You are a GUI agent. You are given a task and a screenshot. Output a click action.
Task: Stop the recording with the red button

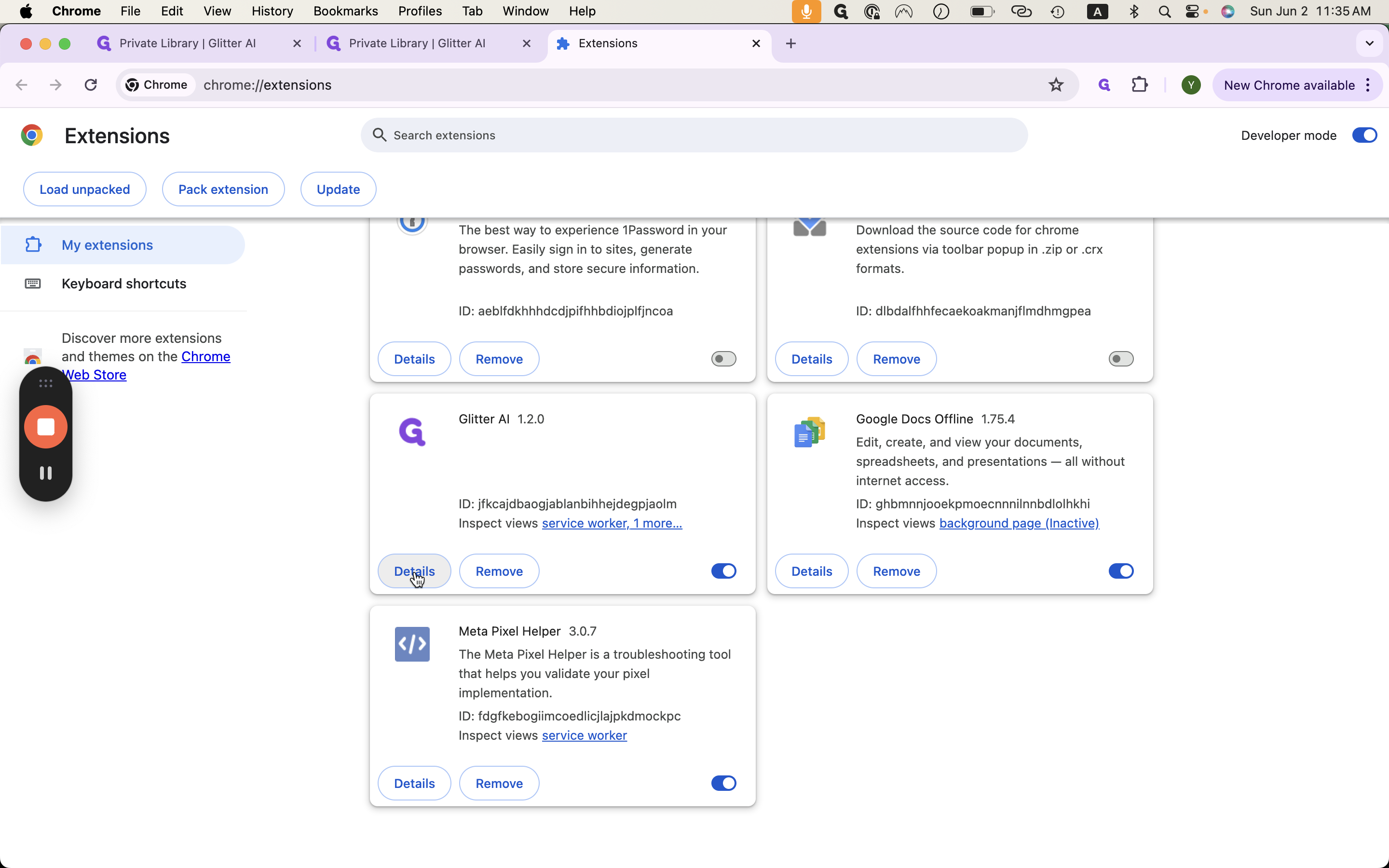[x=46, y=427]
